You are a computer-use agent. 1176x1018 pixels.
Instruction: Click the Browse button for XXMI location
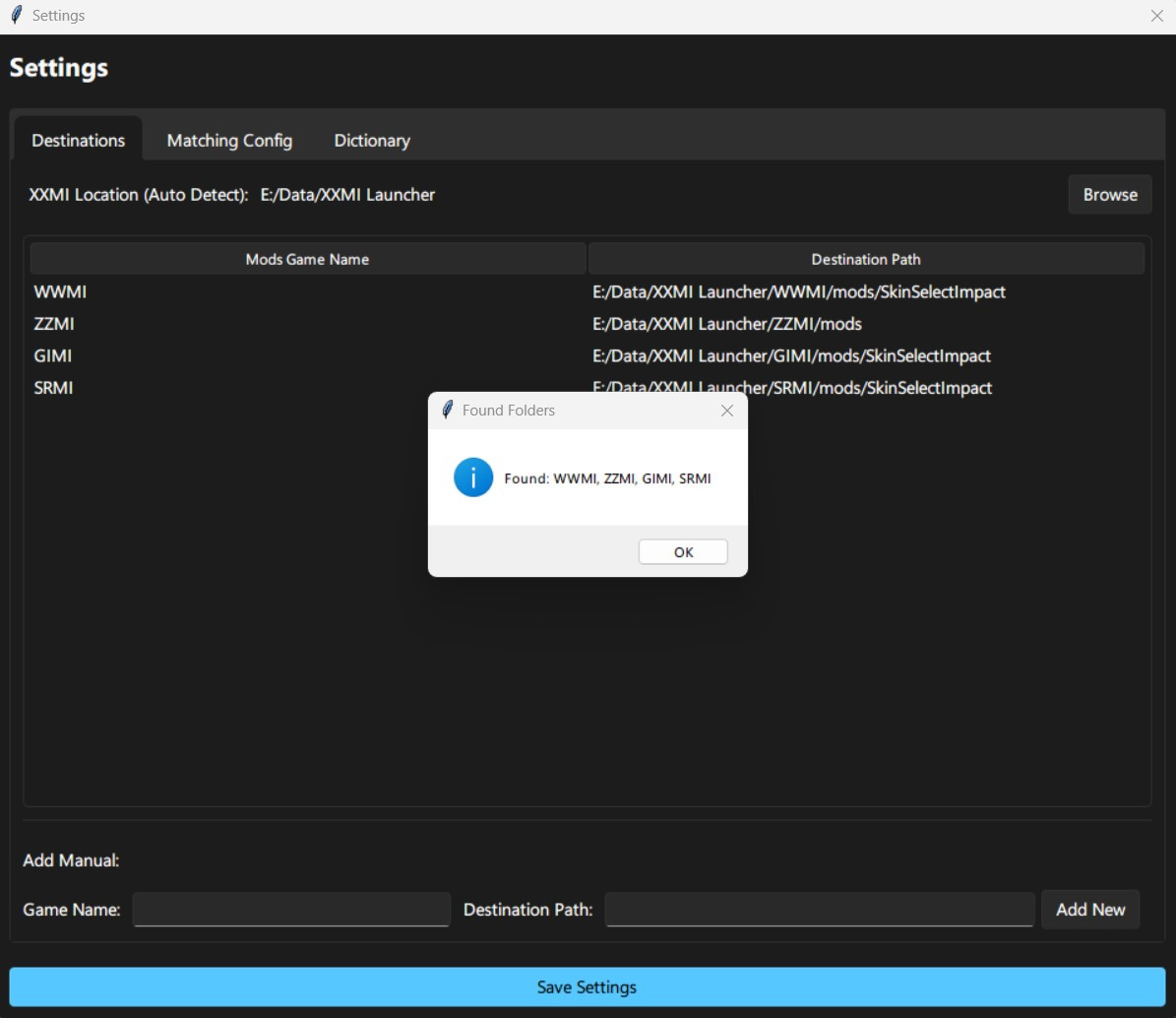pyautogui.click(x=1109, y=194)
